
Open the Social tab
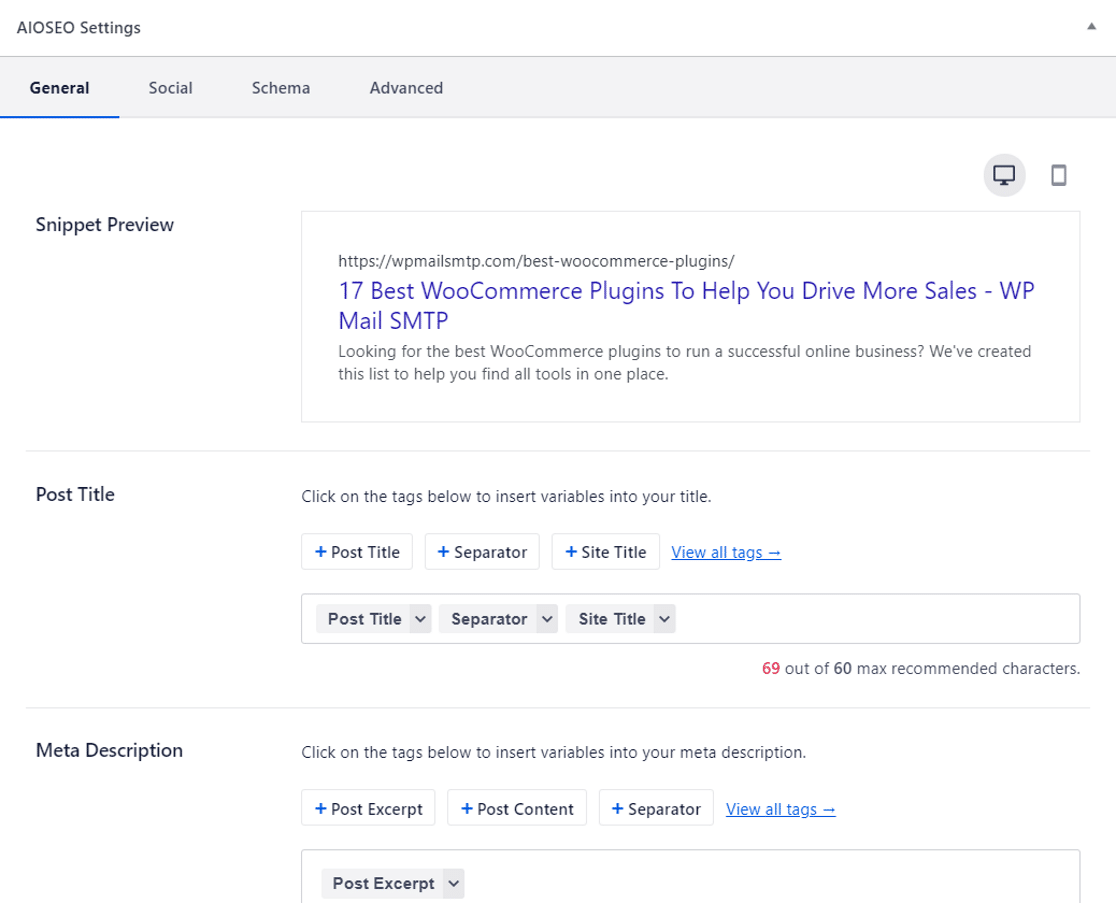[170, 88]
